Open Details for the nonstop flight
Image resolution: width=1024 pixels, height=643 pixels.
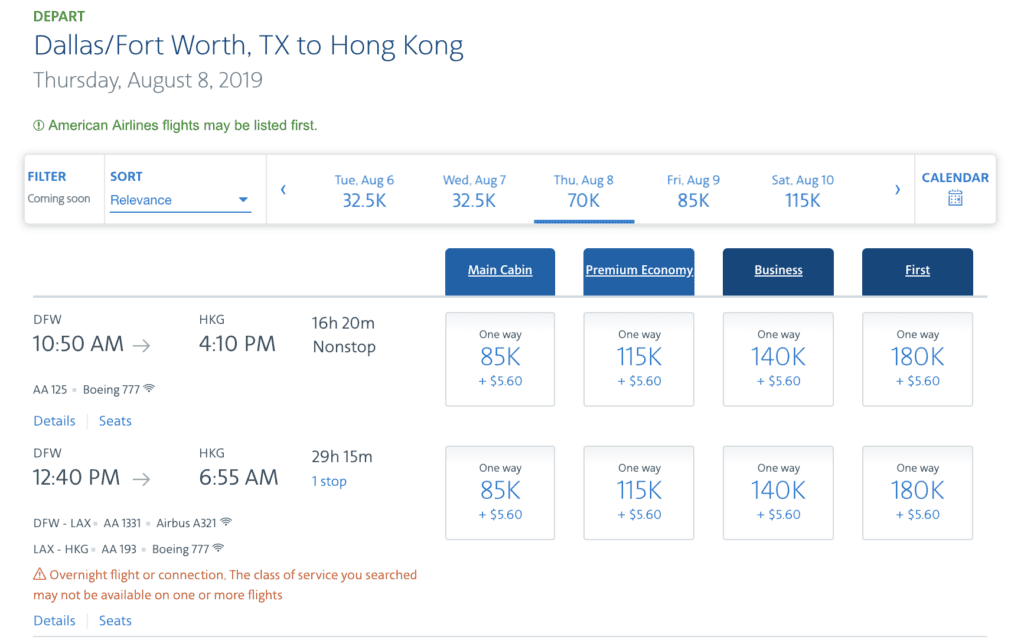tap(54, 420)
